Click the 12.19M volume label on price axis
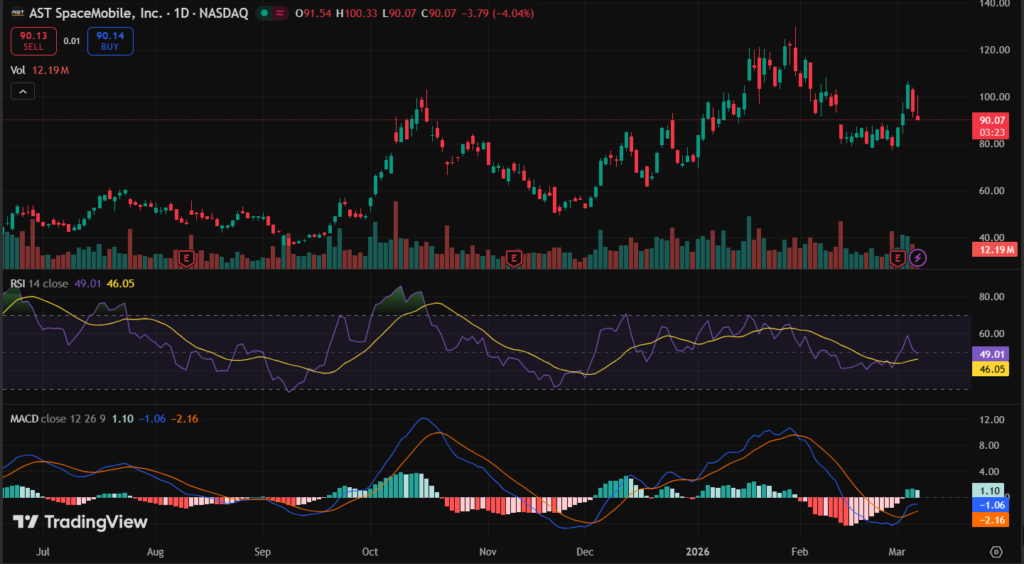The height and width of the screenshot is (564, 1024). pyautogui.click(x=994, y=249)
